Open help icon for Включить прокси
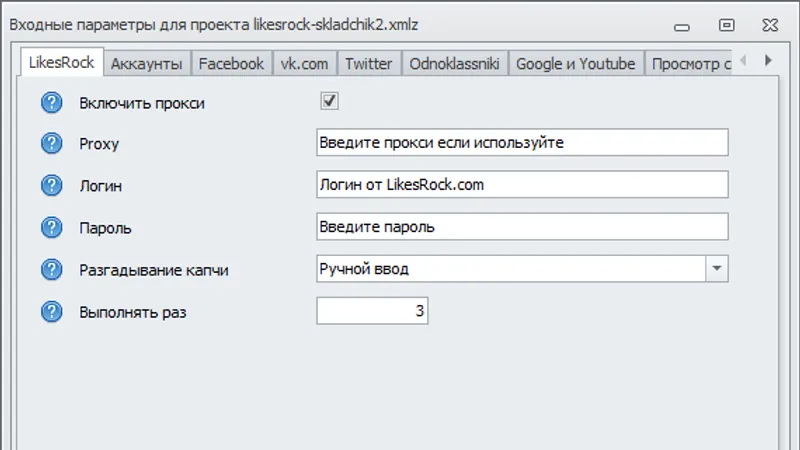Image resolution: width=800 pixels, height=450 pixels. (x=52, y=103)
